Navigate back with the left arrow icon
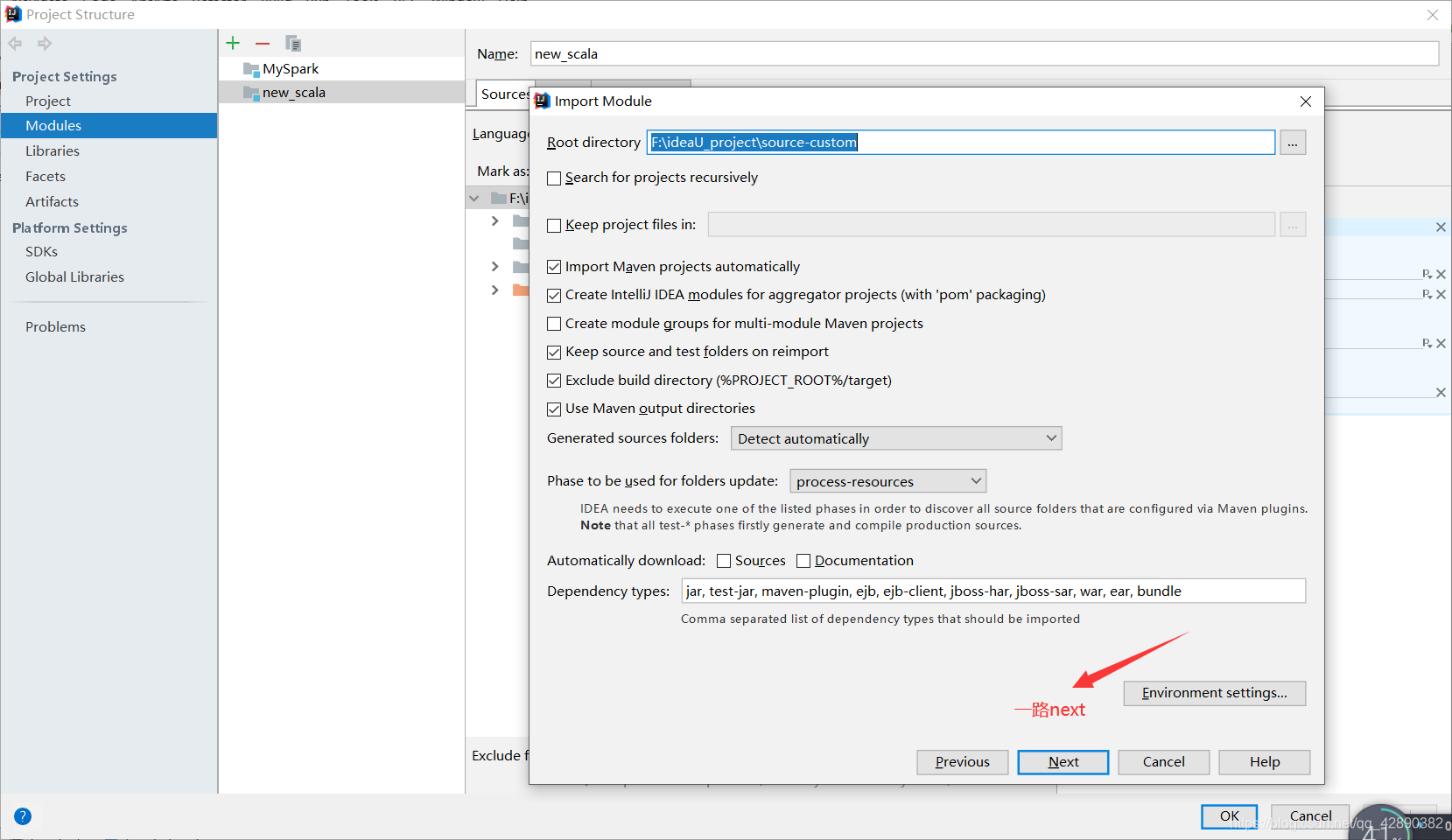The width and height of the screenshot is (1452, 840). pos(15,43)
